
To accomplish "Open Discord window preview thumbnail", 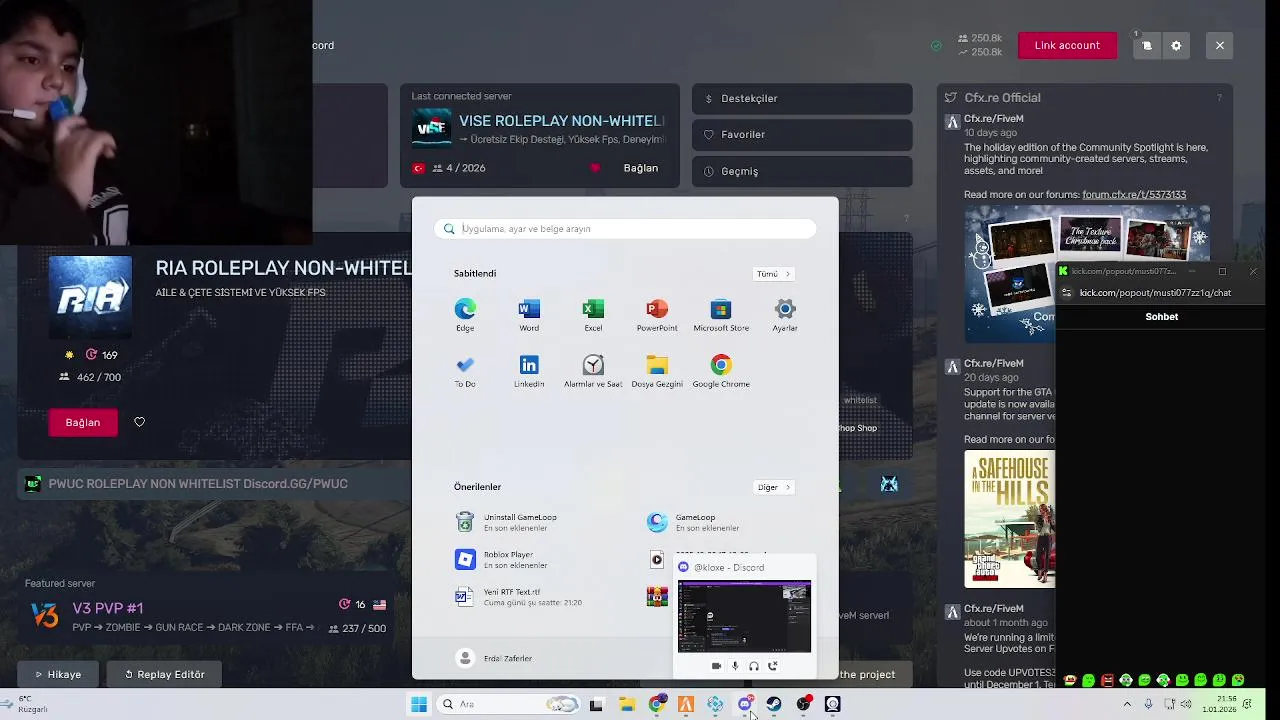I will [744, 617].
